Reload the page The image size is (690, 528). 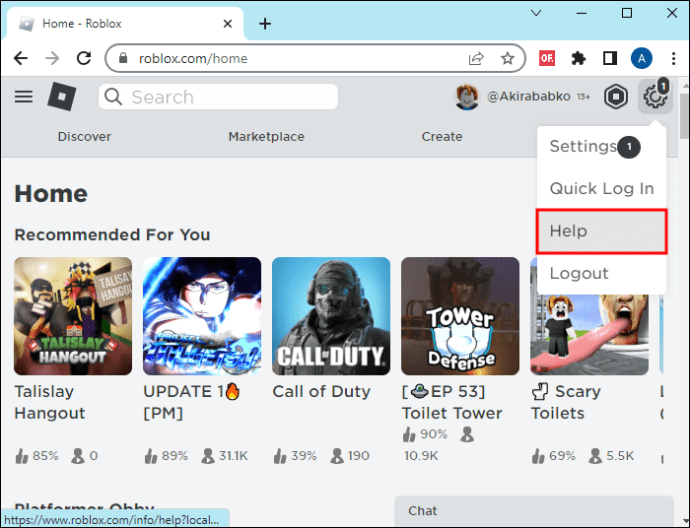(x=84, y=58)
